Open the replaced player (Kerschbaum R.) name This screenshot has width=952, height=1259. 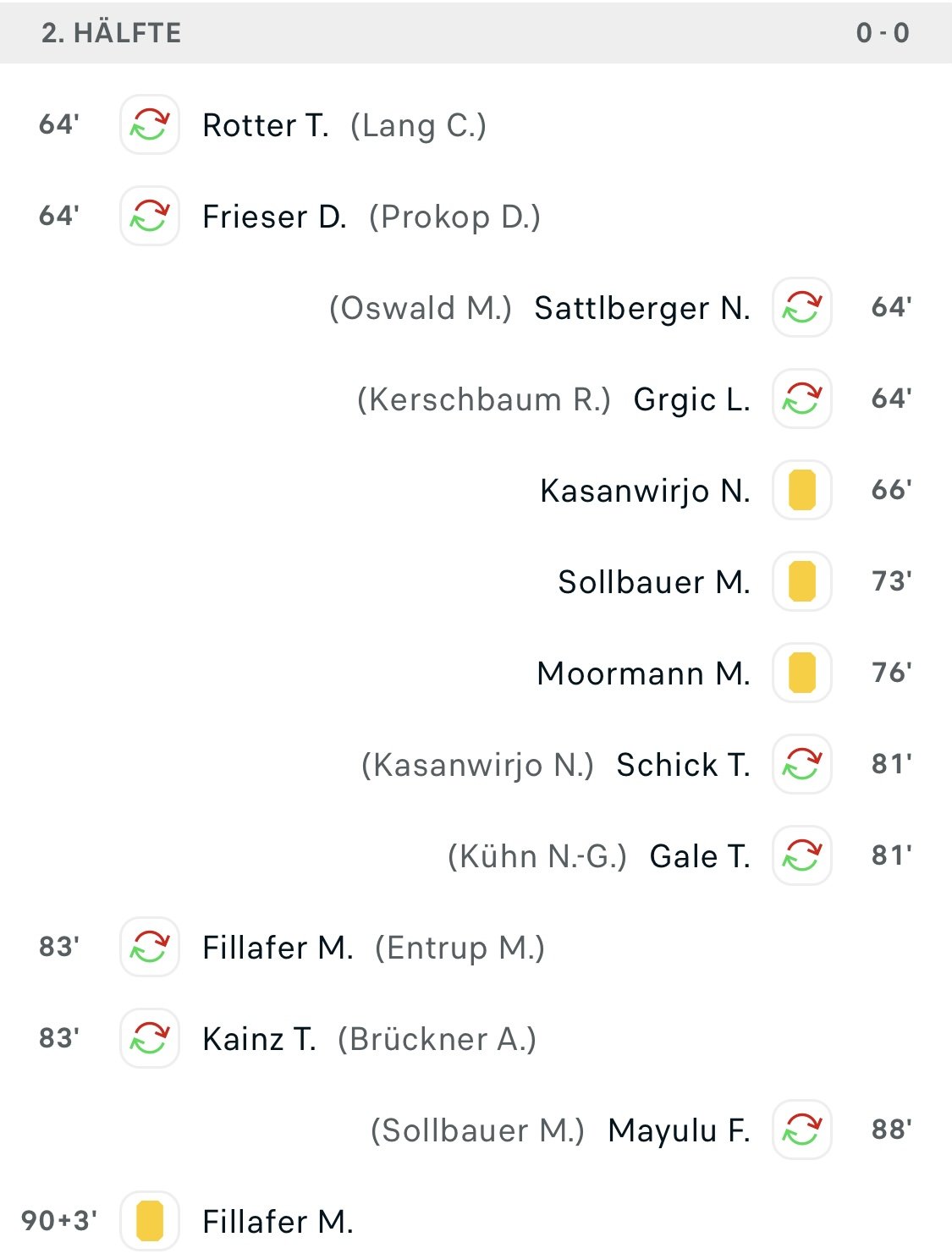[x=483, y=399]
